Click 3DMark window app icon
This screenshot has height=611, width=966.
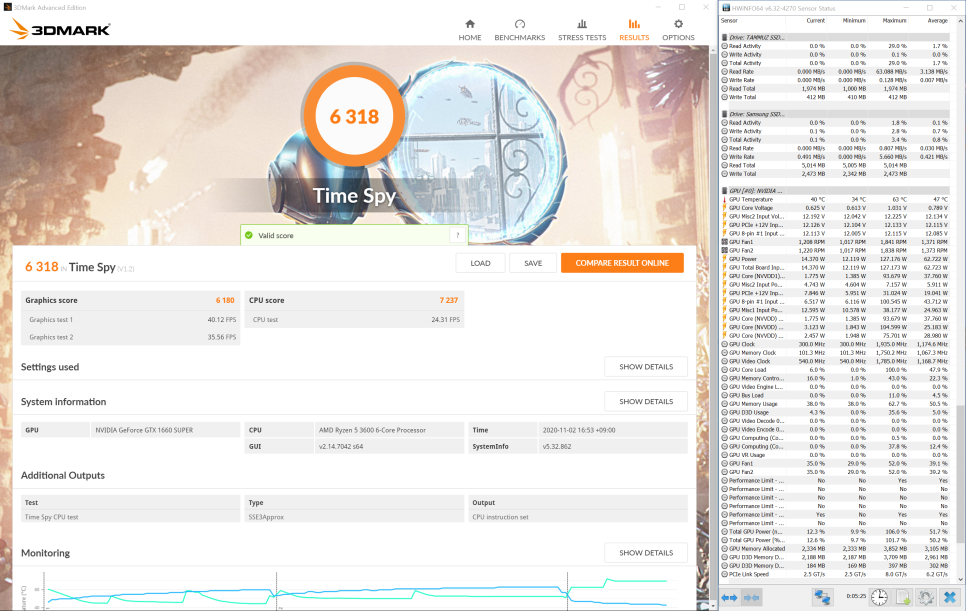click(x=7, y=7)
